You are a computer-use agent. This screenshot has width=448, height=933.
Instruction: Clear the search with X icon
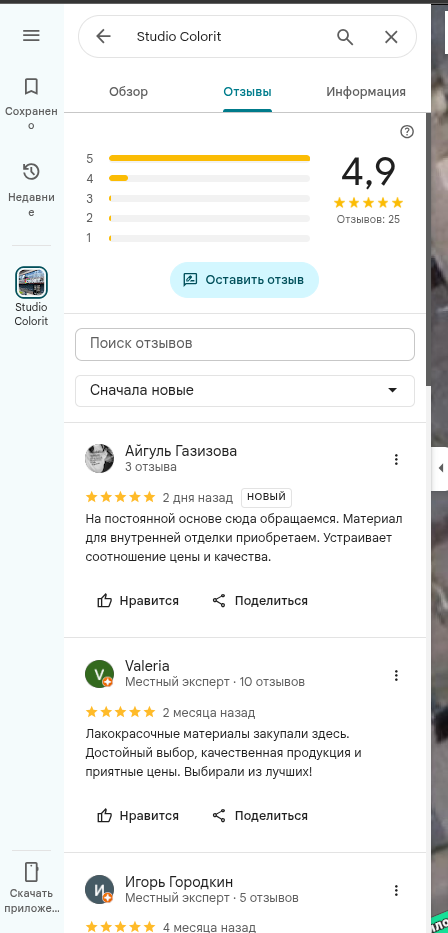391,36
